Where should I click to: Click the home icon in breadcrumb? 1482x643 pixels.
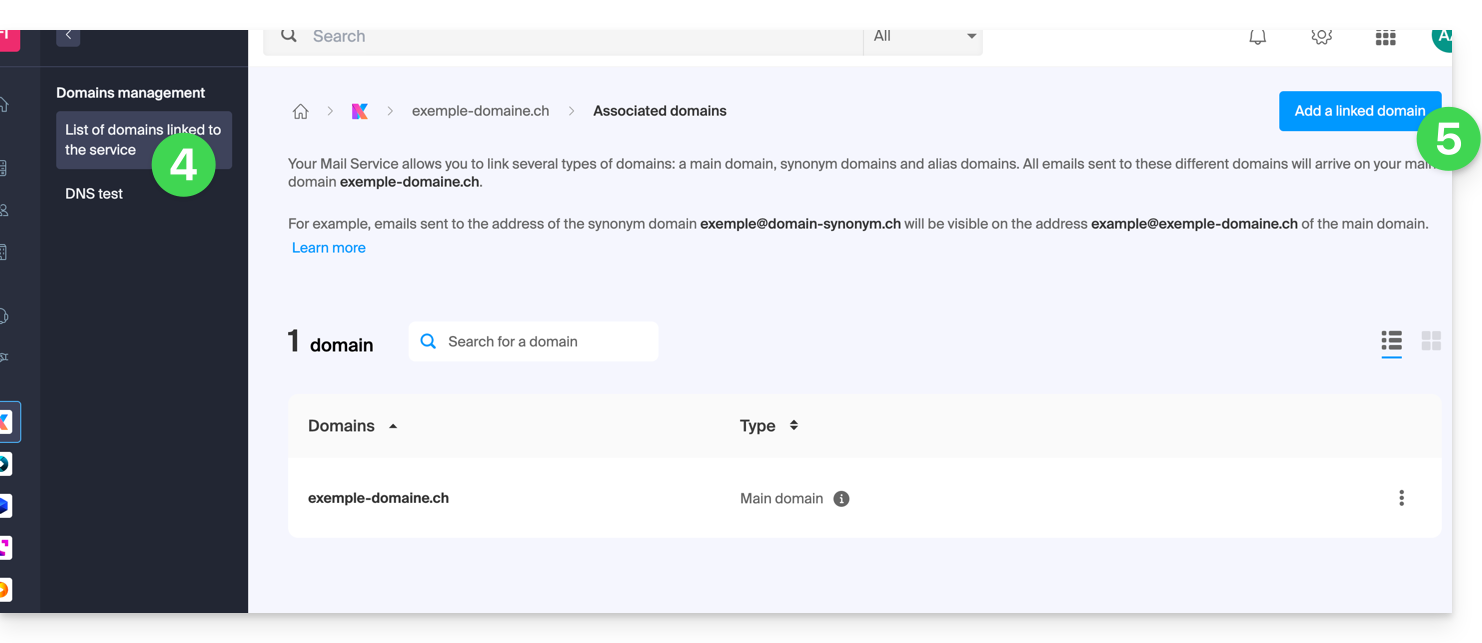pos(300,112)
